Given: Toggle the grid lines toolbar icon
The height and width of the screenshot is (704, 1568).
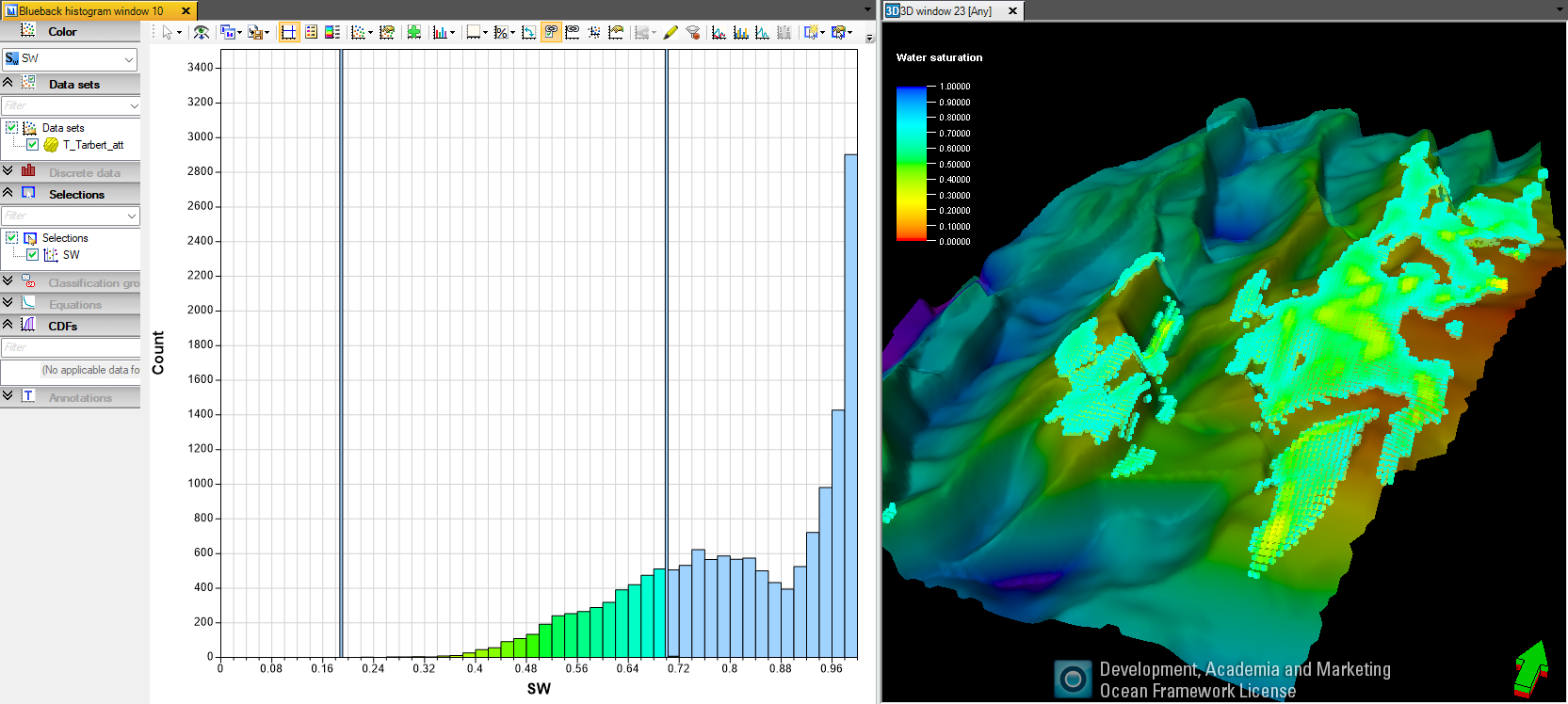Looking at the screenshot, I should pyautogui.click(x=289, y=32).
